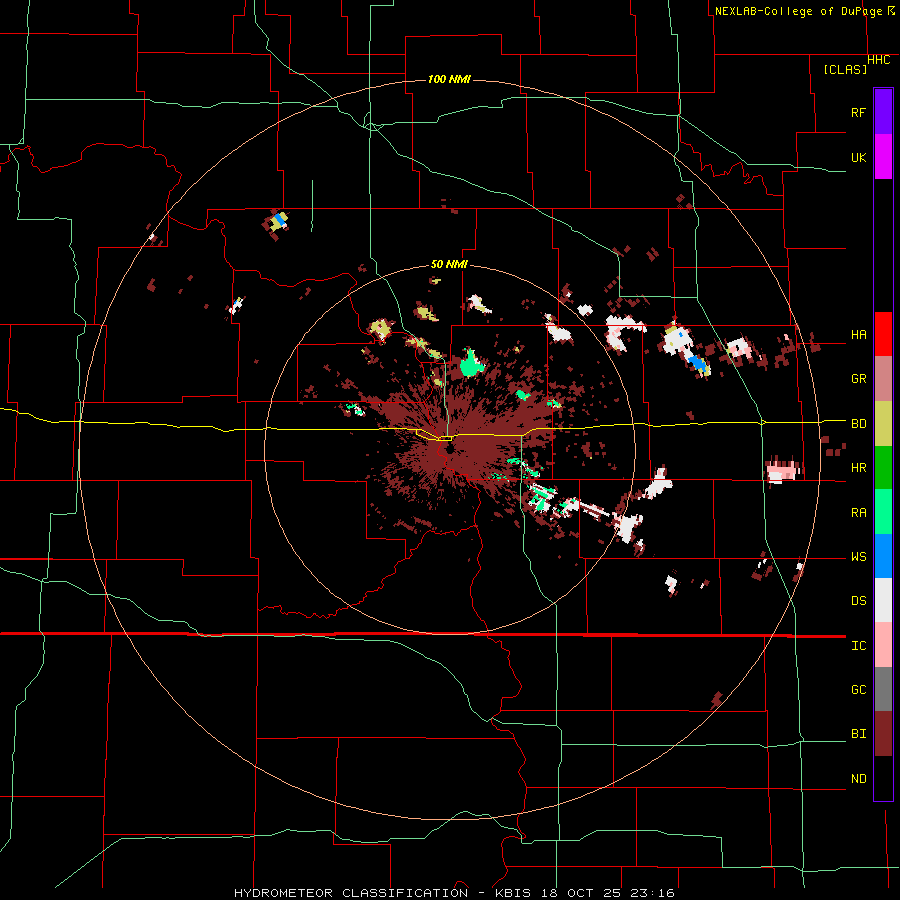Click the HA legend label
This screenshot has width=900, height=900.
858,334
